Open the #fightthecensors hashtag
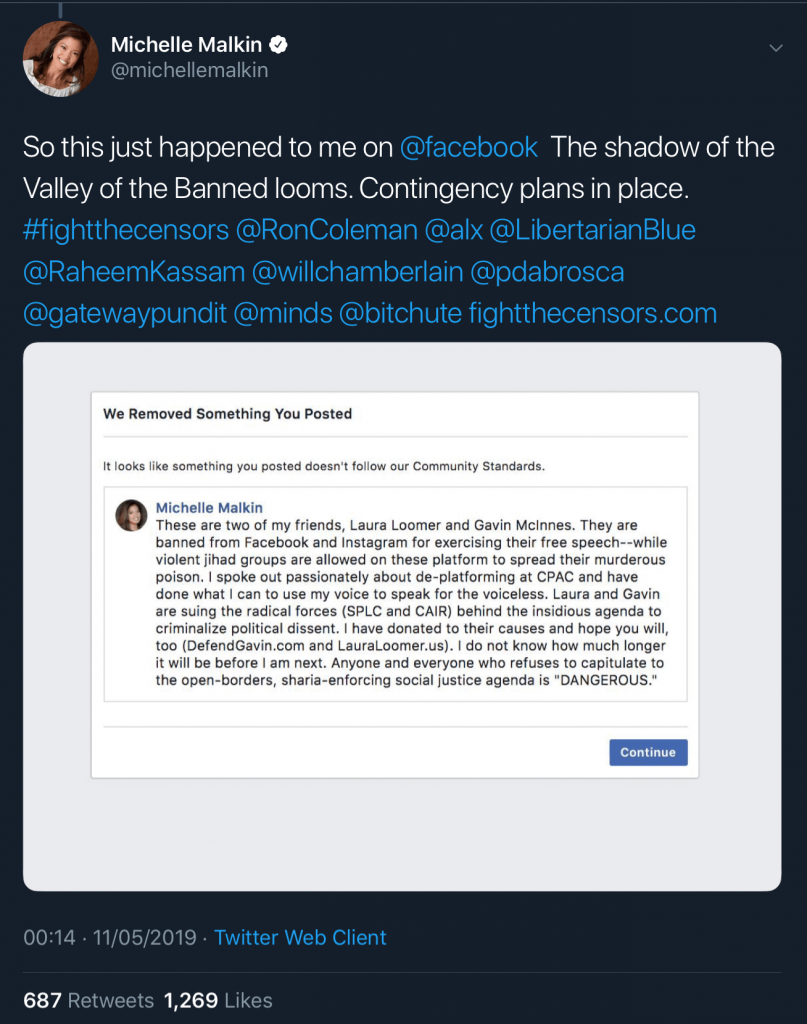 tap(125, 230)
